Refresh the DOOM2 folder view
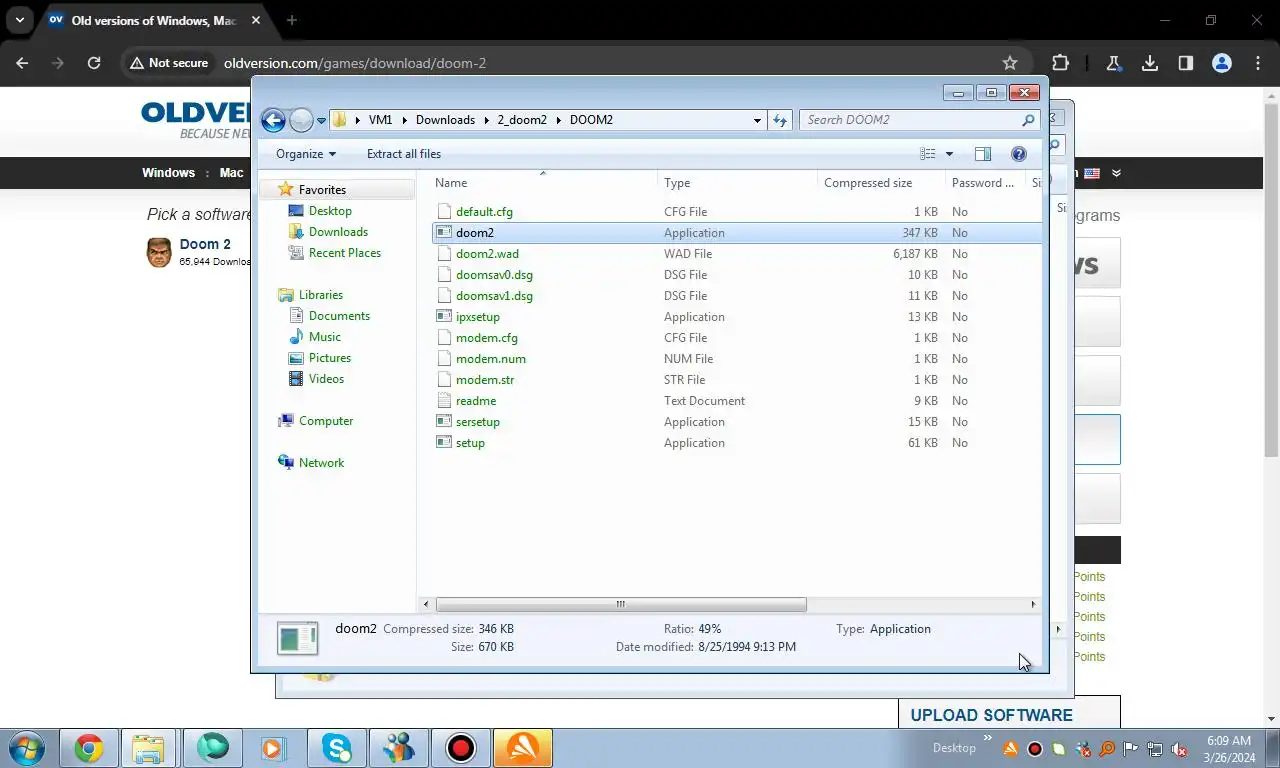Screen dimensions: 1280x768 780,120
